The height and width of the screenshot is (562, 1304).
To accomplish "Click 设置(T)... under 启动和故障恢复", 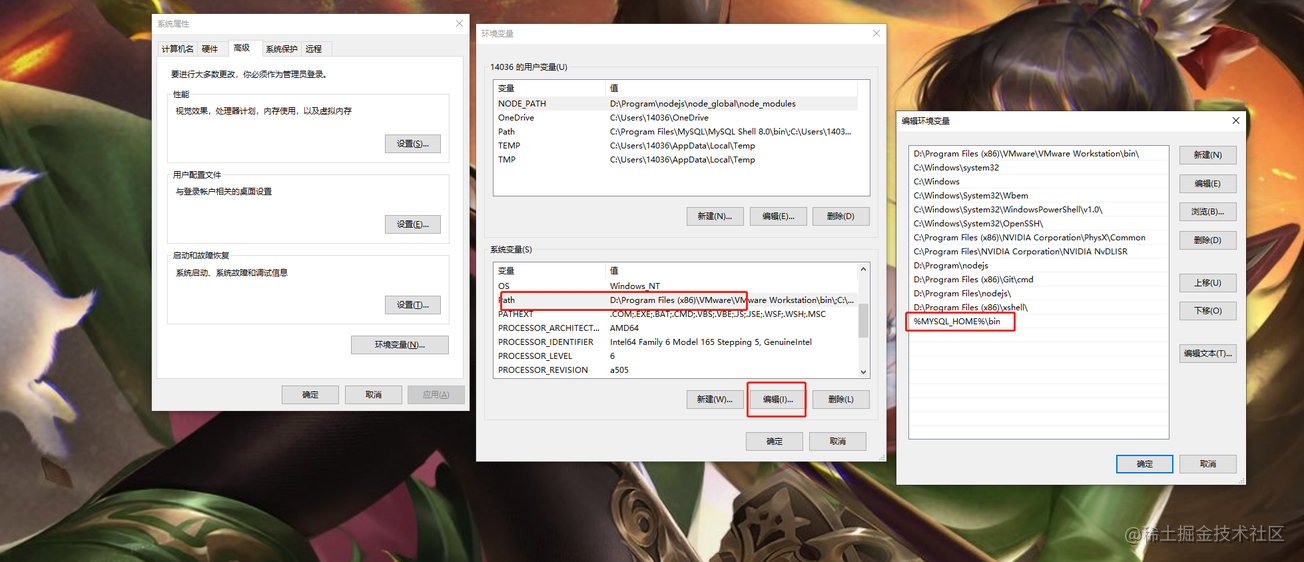I will 412,305.
